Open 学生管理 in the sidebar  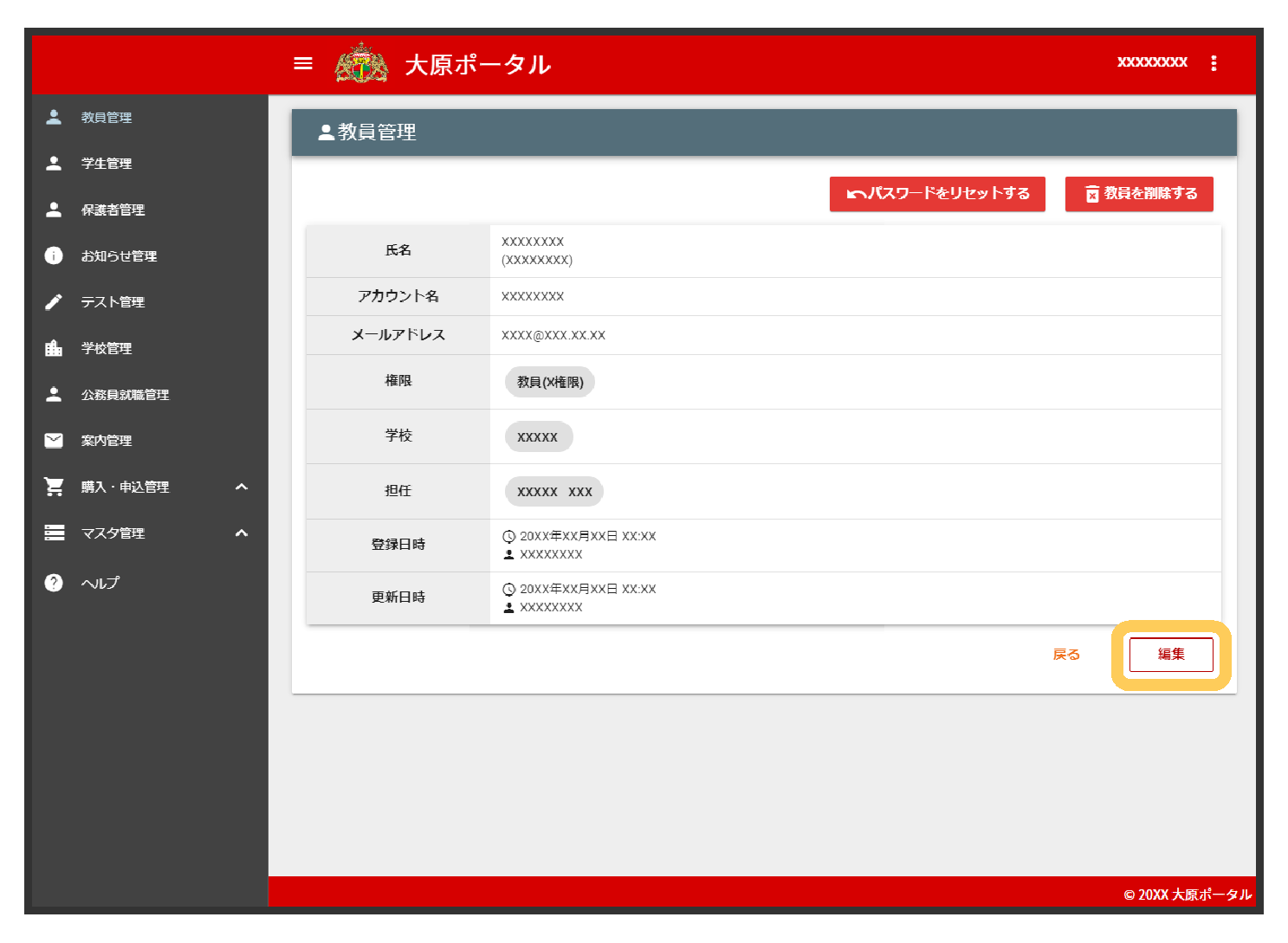point(107,163)
